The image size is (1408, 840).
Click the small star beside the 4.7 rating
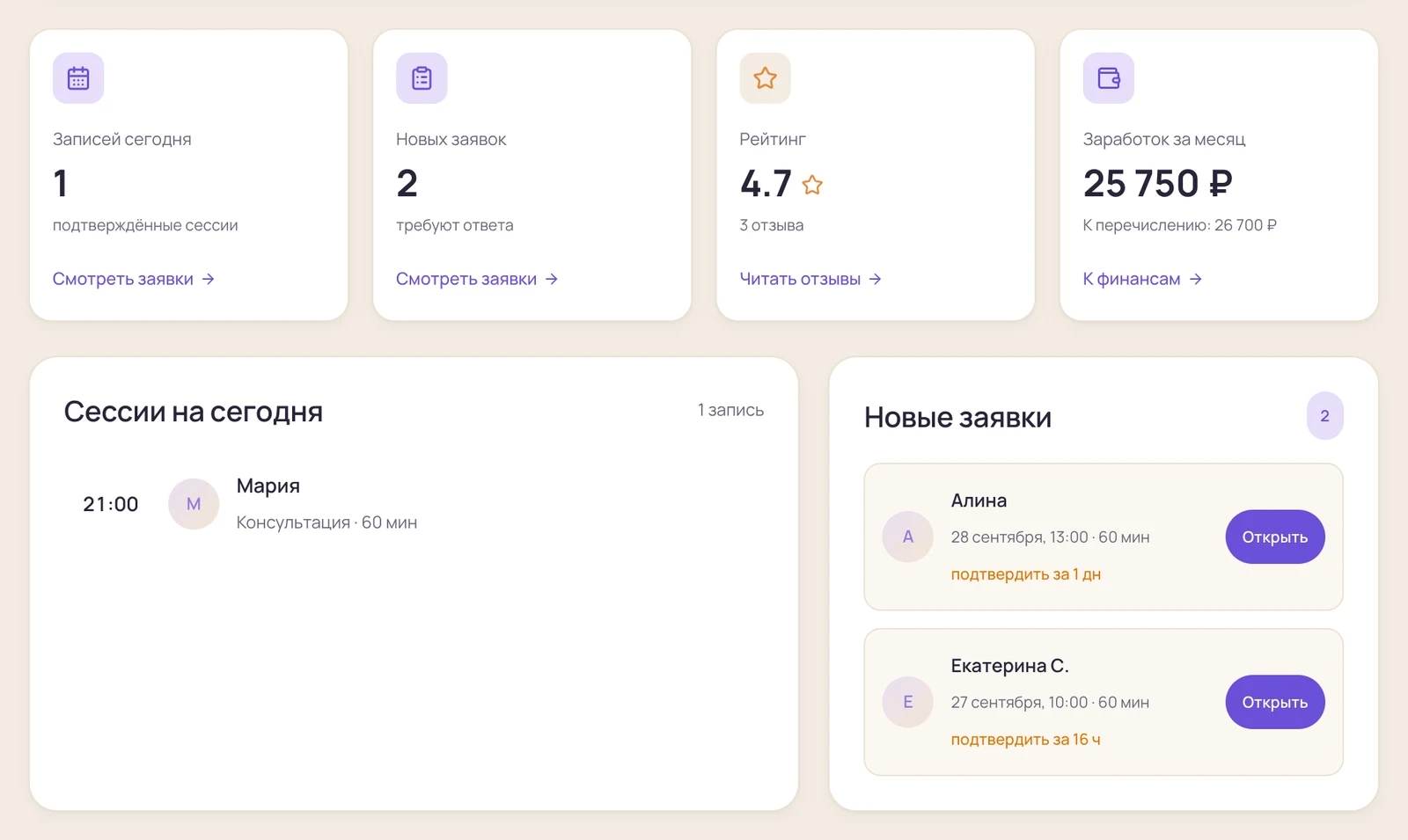[812, 185]
